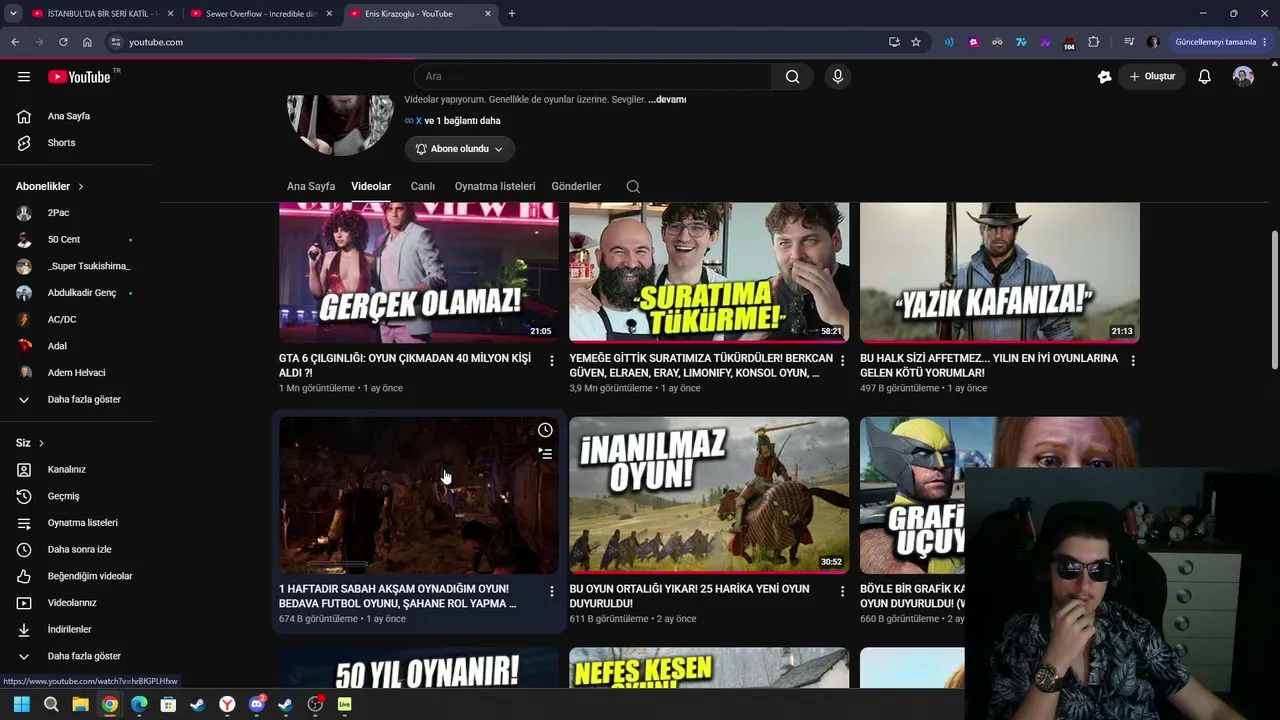Open Güncellemeyi tamamla Chrome menu
Screen dimensions: 1280x720
pyautogui.click(x=1221, y=42)
